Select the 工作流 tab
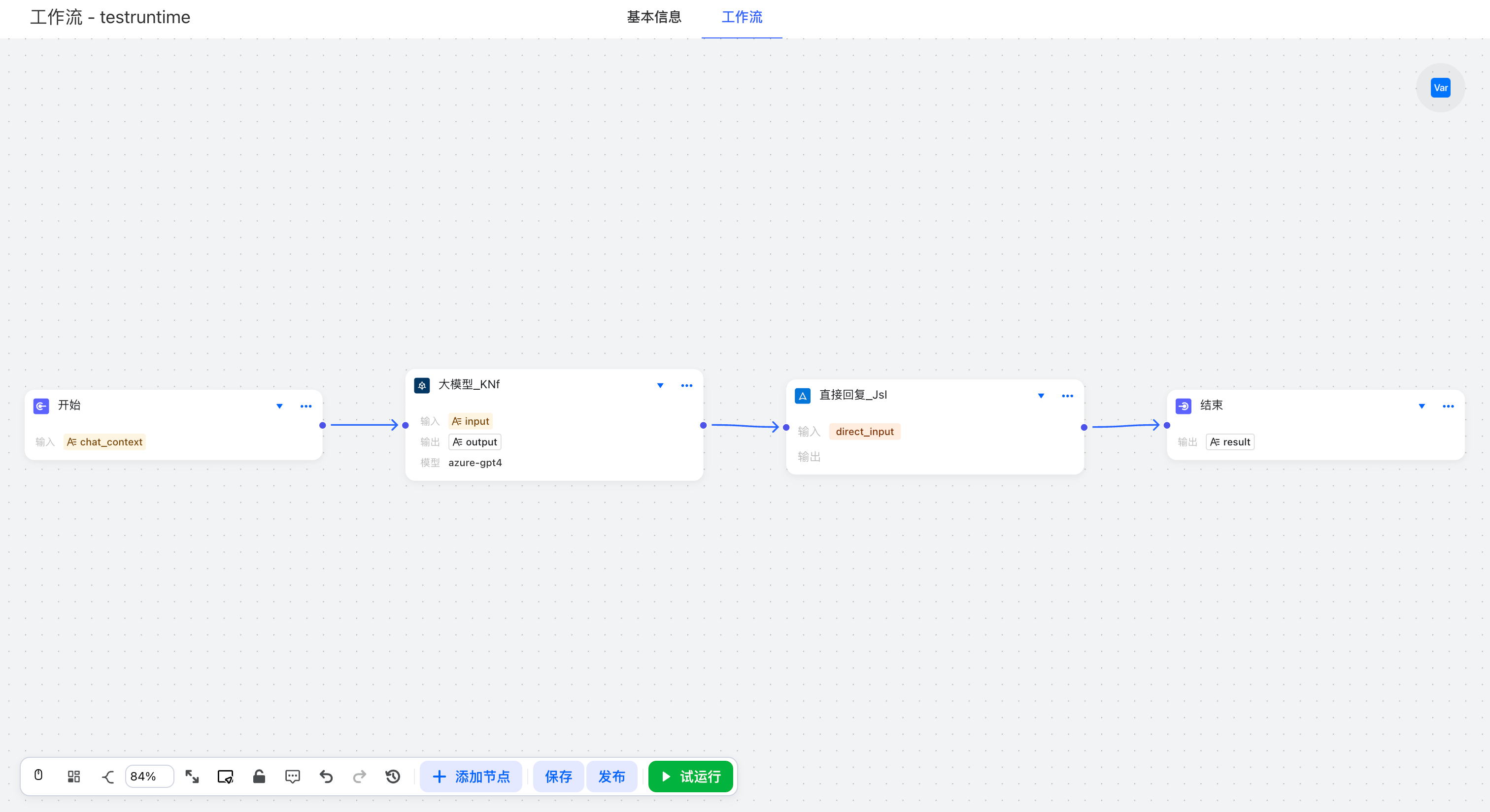This screenshot has height=812, width=1490. click(742, 17)
